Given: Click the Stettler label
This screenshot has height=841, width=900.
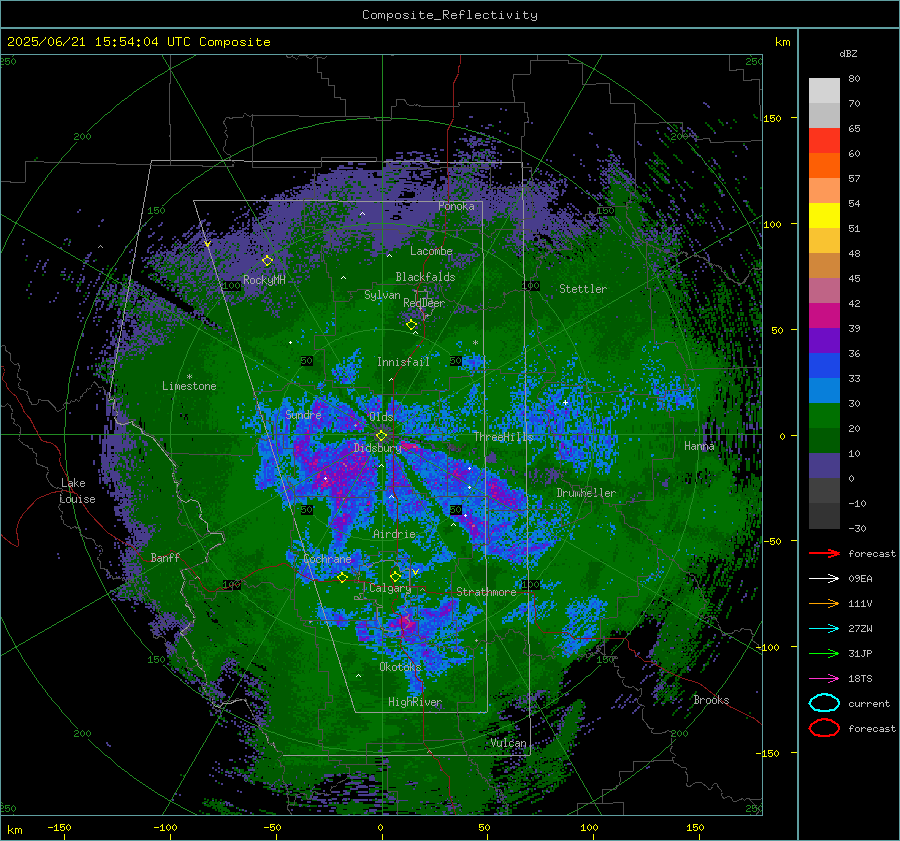Looking at the screenshot, I should point(583,289).
